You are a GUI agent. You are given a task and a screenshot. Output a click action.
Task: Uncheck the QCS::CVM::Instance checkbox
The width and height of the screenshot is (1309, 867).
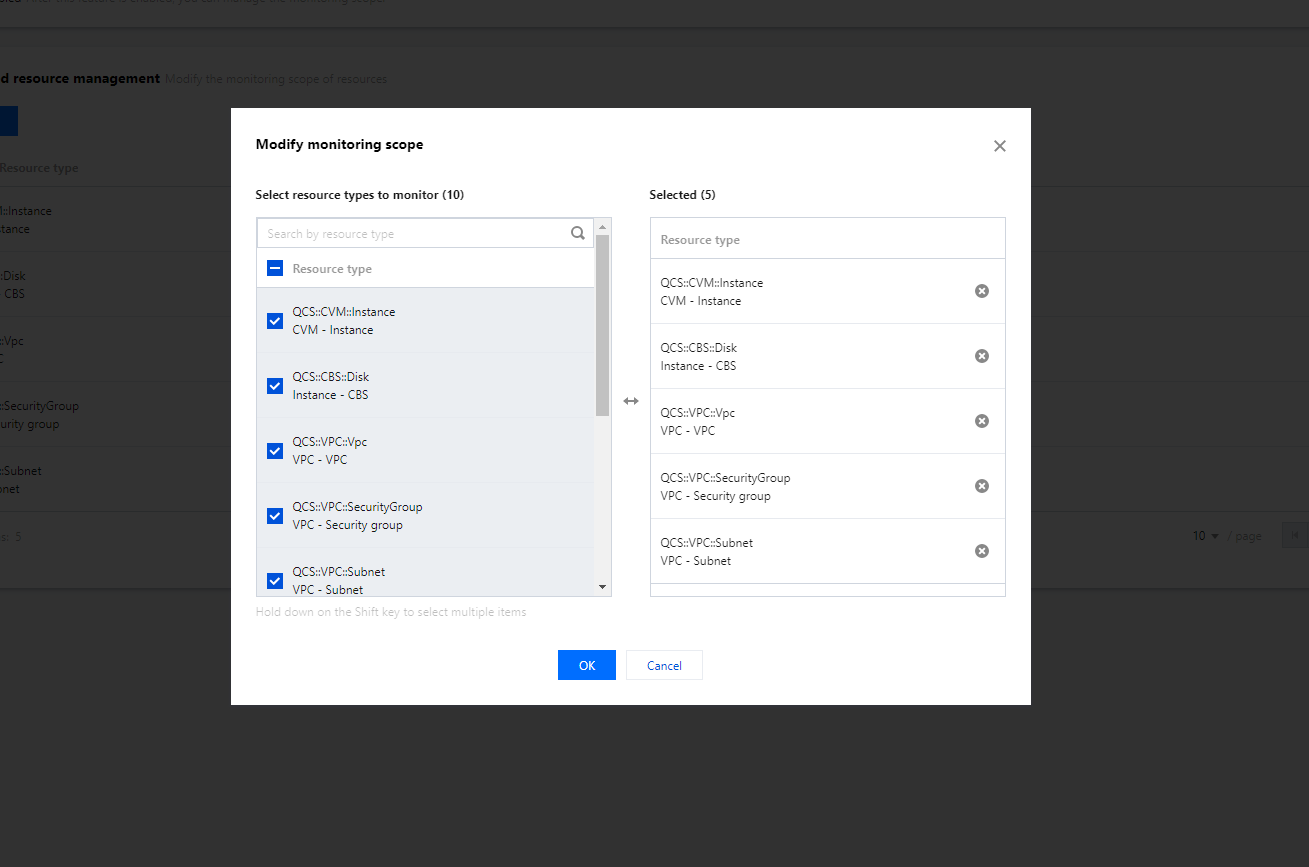click(x=275, y=321)
